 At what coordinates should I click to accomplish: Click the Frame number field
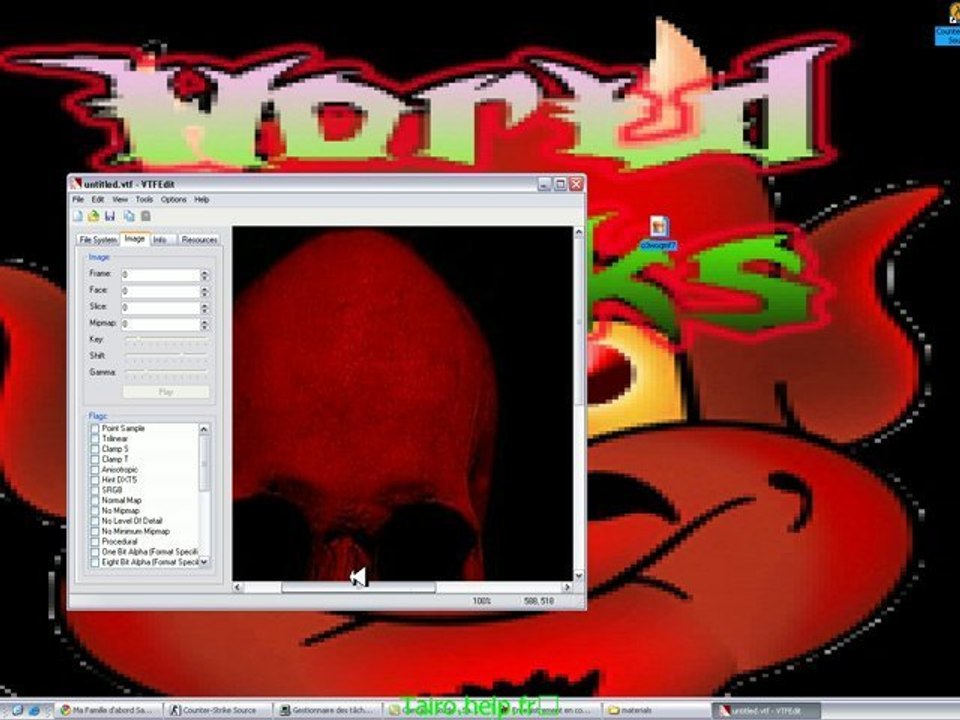160,275
